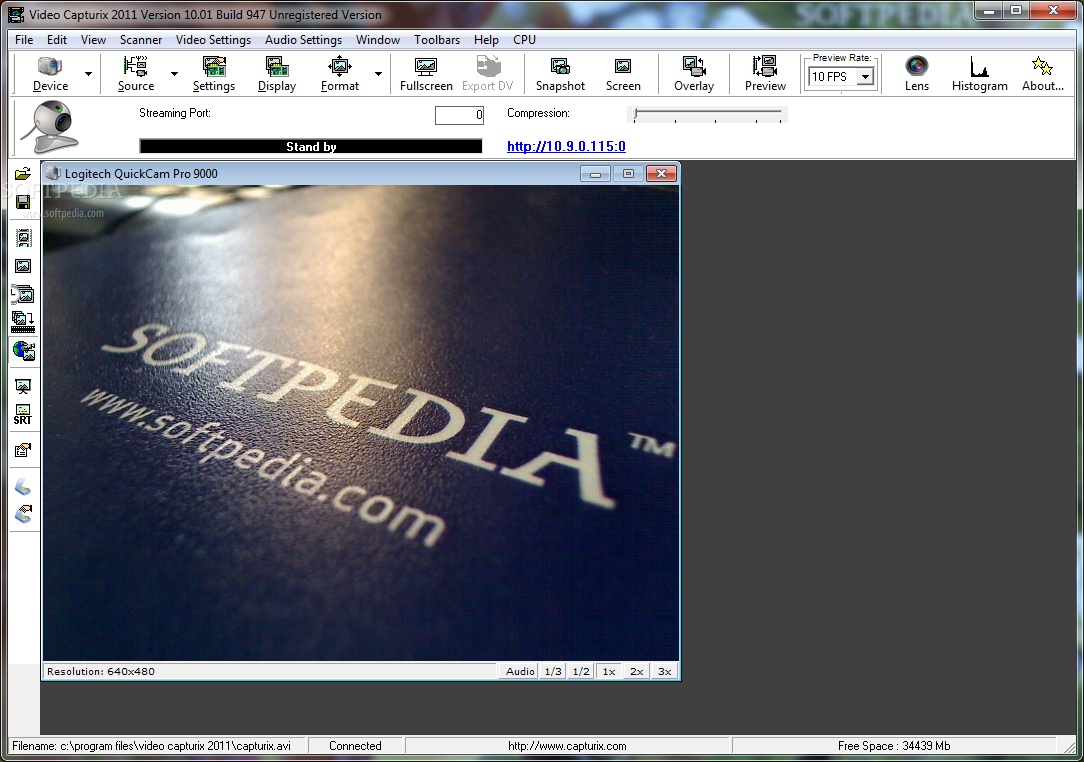
Task: Click the Source toolbar icon
Action: pyautogui.click(x=136, y=75)
